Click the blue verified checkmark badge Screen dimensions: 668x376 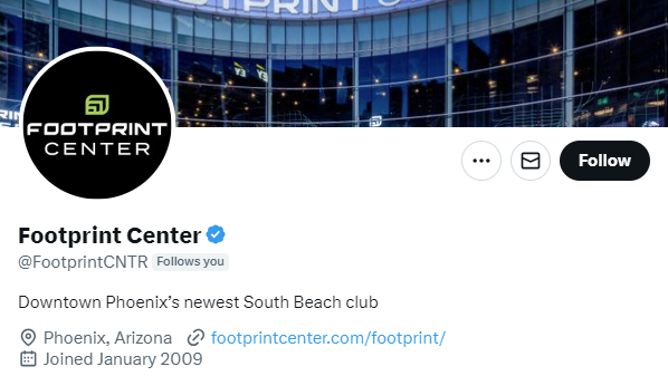coord(216,235)
